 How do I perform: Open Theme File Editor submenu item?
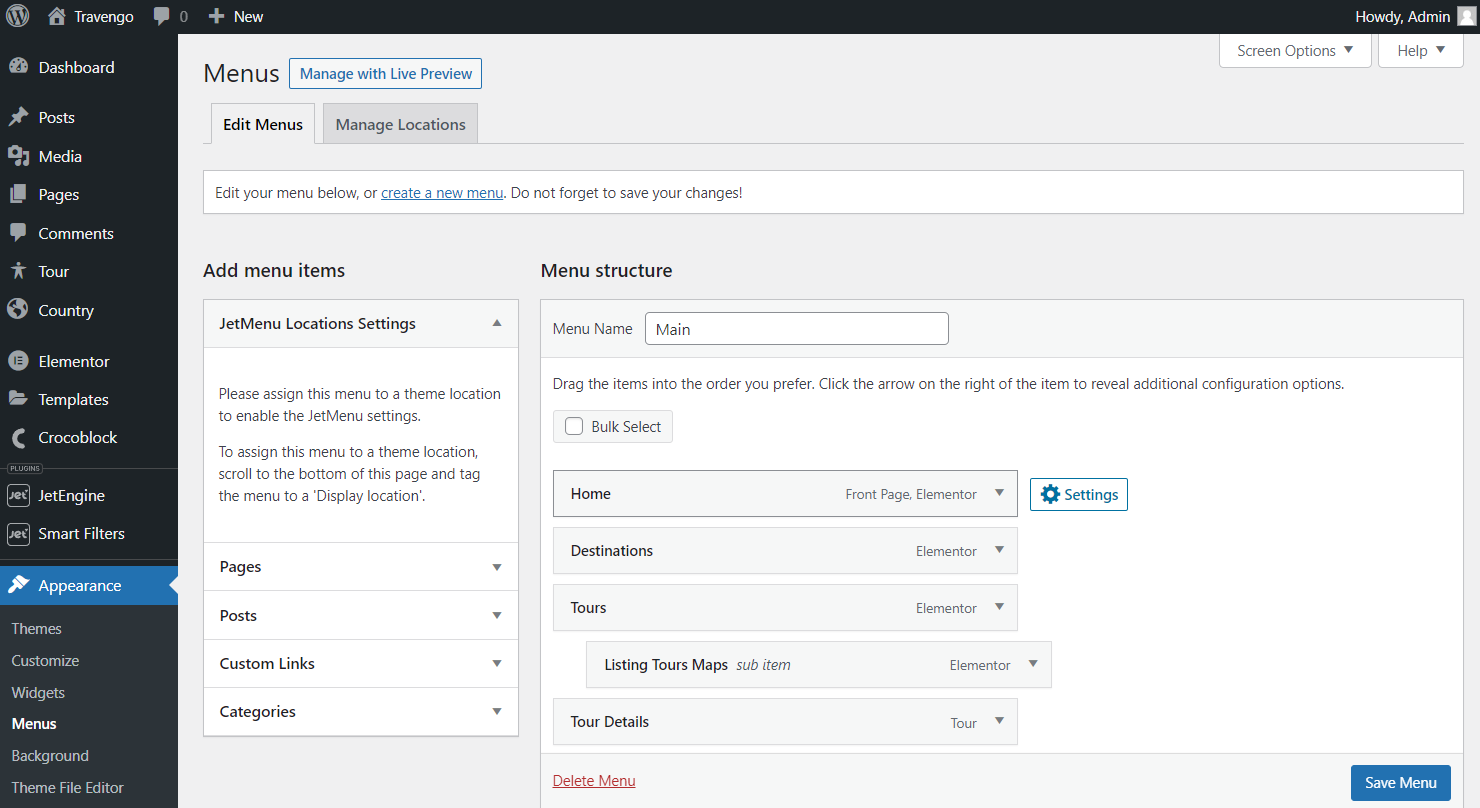[x=67, y=787]
